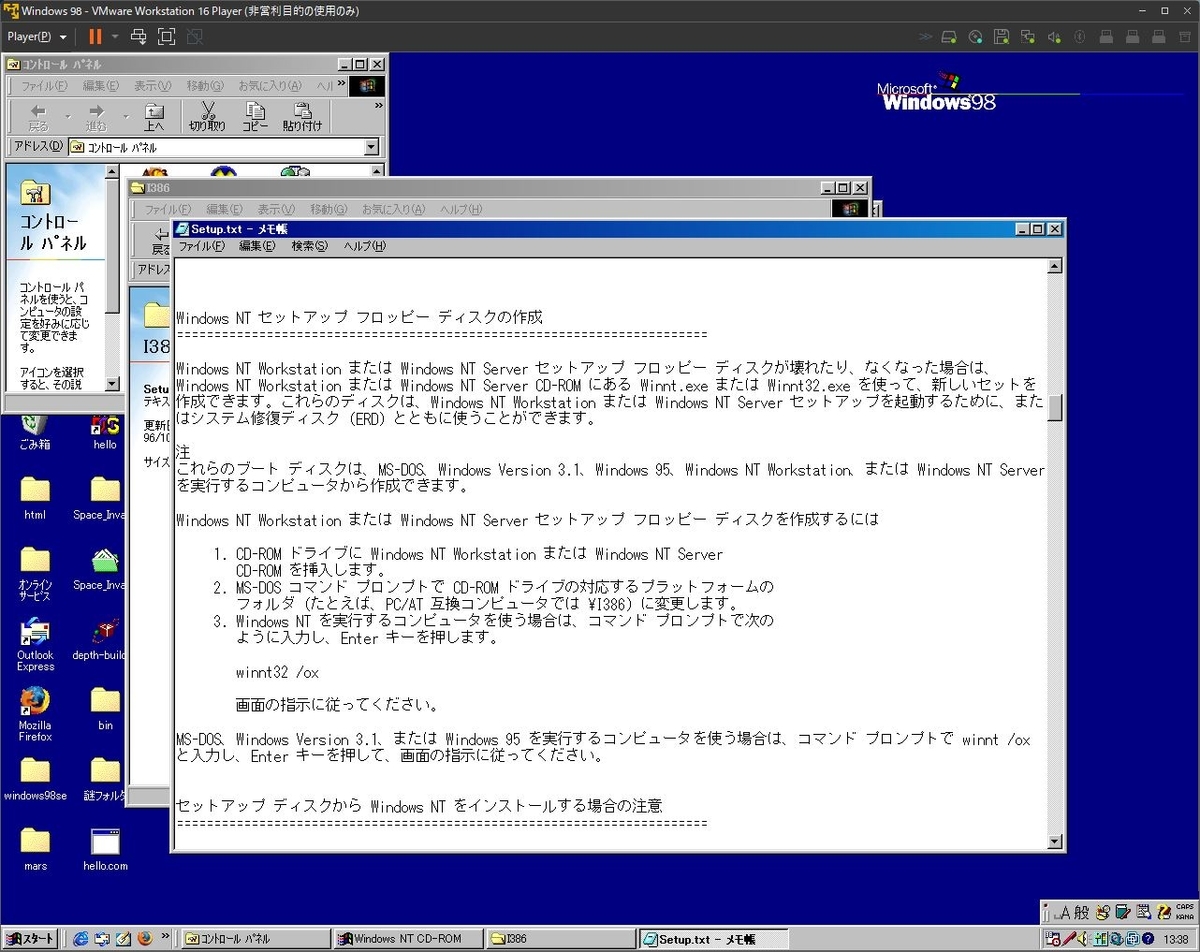Viewport: 1200px width, 952px height.
Task: Click Notepad vertical scrollbar up arrow
Action: pyautogui.click(x=1054, y=267)
